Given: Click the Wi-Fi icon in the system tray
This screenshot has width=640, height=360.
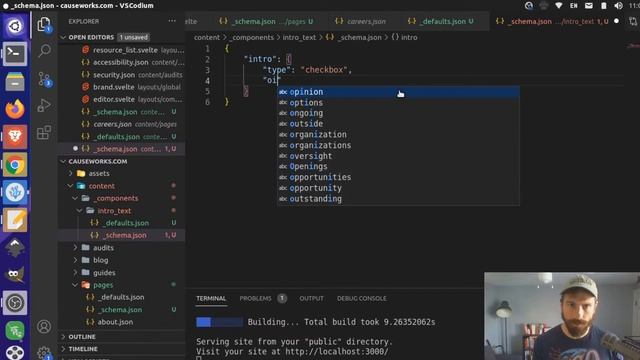Looking at the screenshot, I should coord(559,5).
